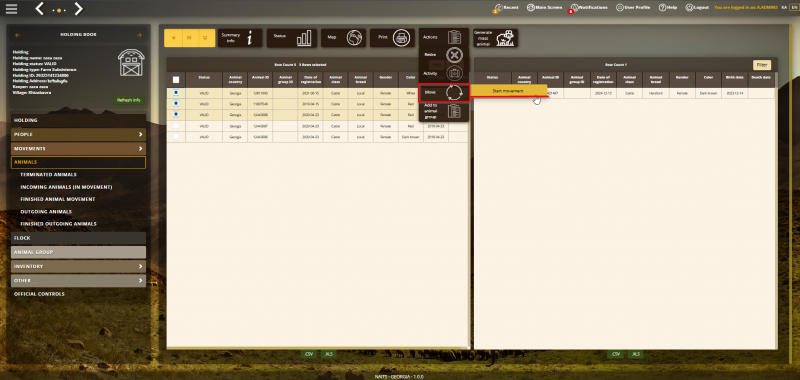Check the fourth animal row checkbox
Image resolution: width=800 pixels, height=380 pixels.
[176, 125]
